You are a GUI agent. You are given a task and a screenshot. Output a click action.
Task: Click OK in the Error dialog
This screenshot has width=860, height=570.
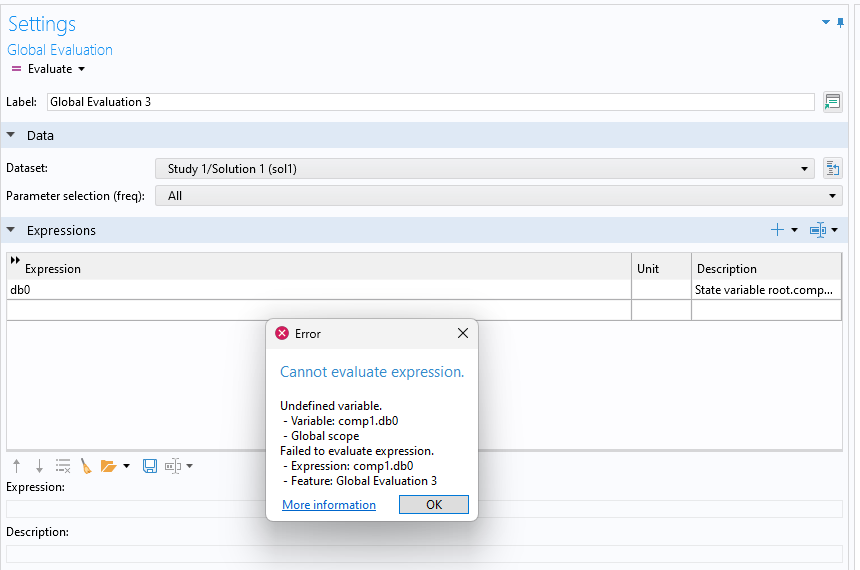coord(433,505)
